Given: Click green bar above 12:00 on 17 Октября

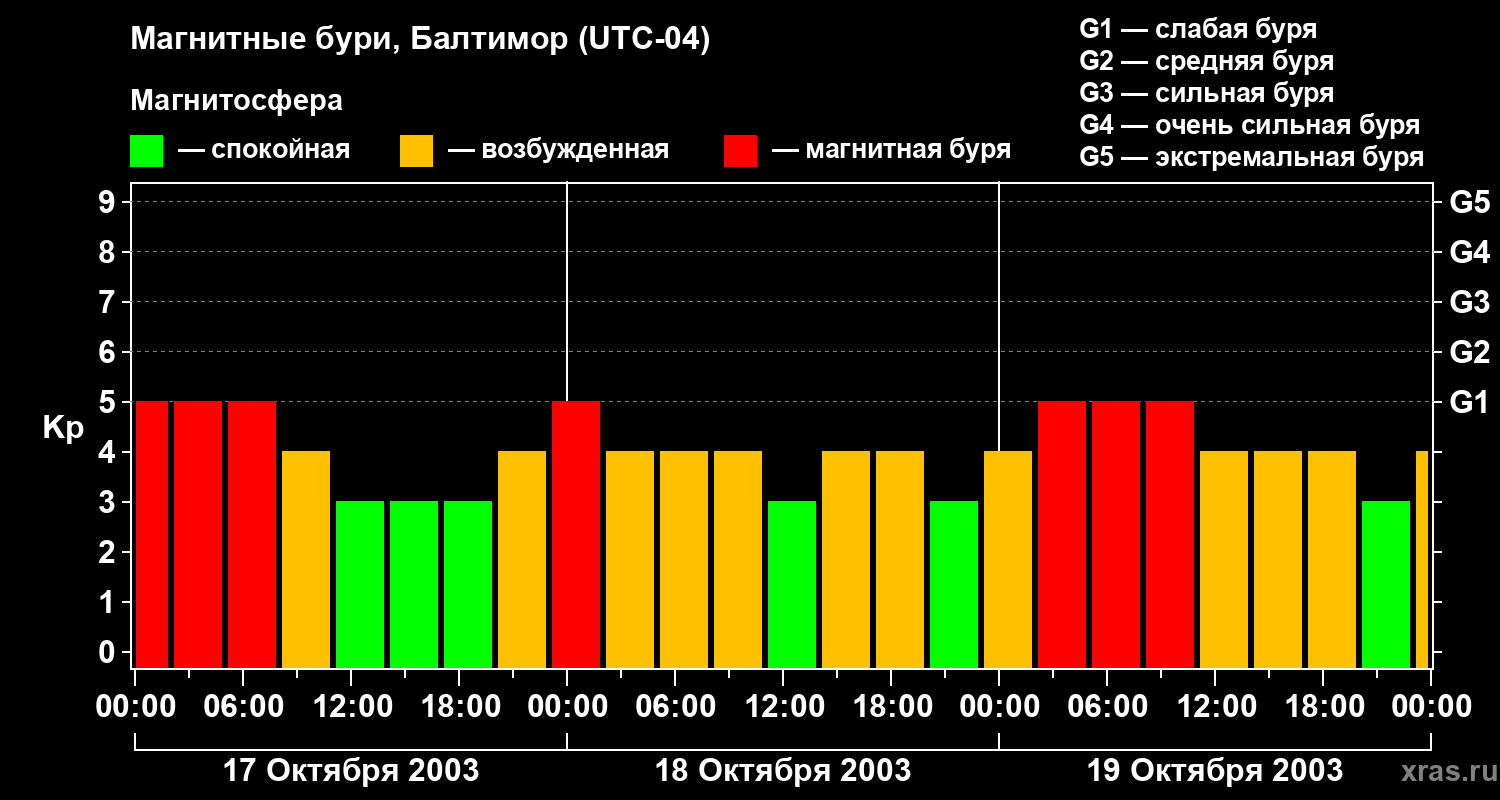Looking at the screenshot, I should [360, 584].
